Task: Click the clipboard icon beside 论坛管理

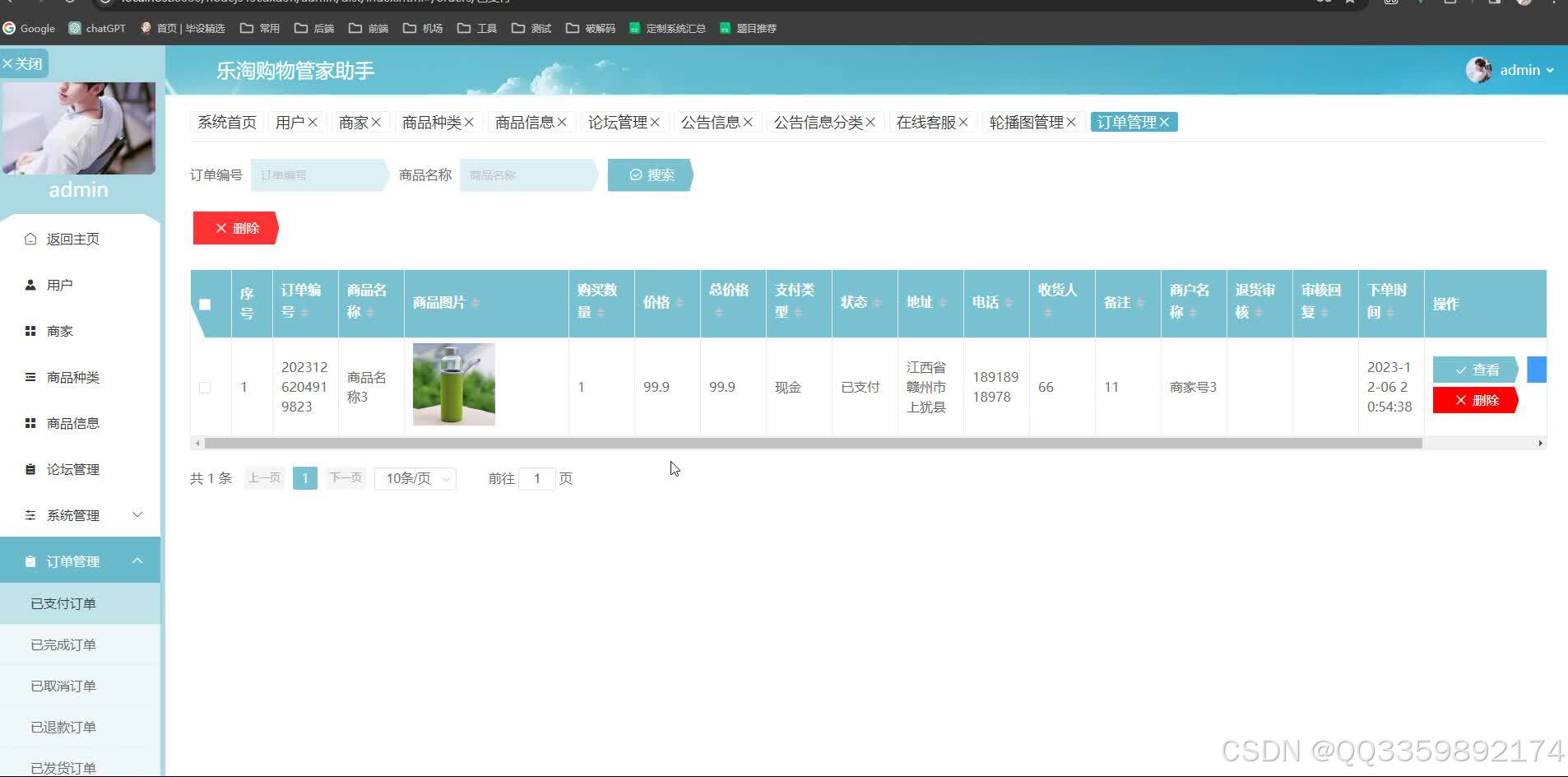Action: (x=30, y=469)
